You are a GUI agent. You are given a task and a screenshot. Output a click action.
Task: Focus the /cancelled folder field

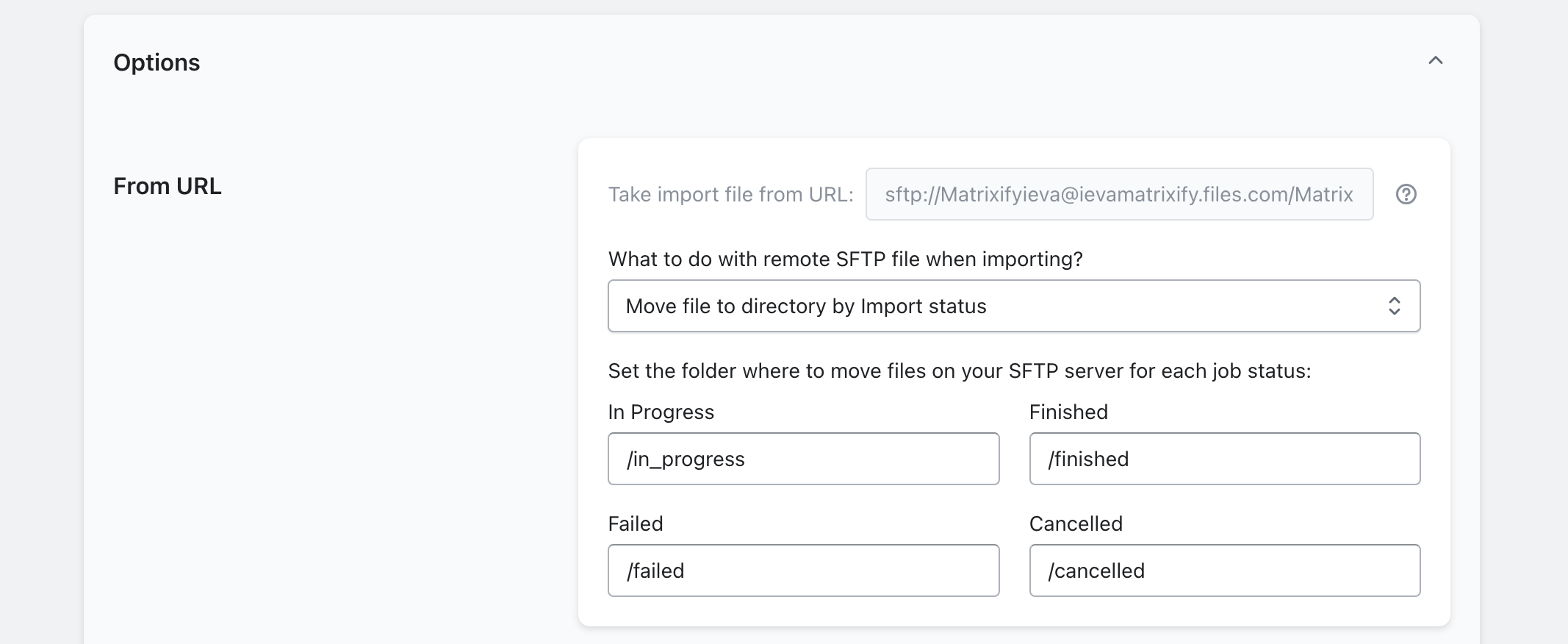click(x=1224, y=570)
